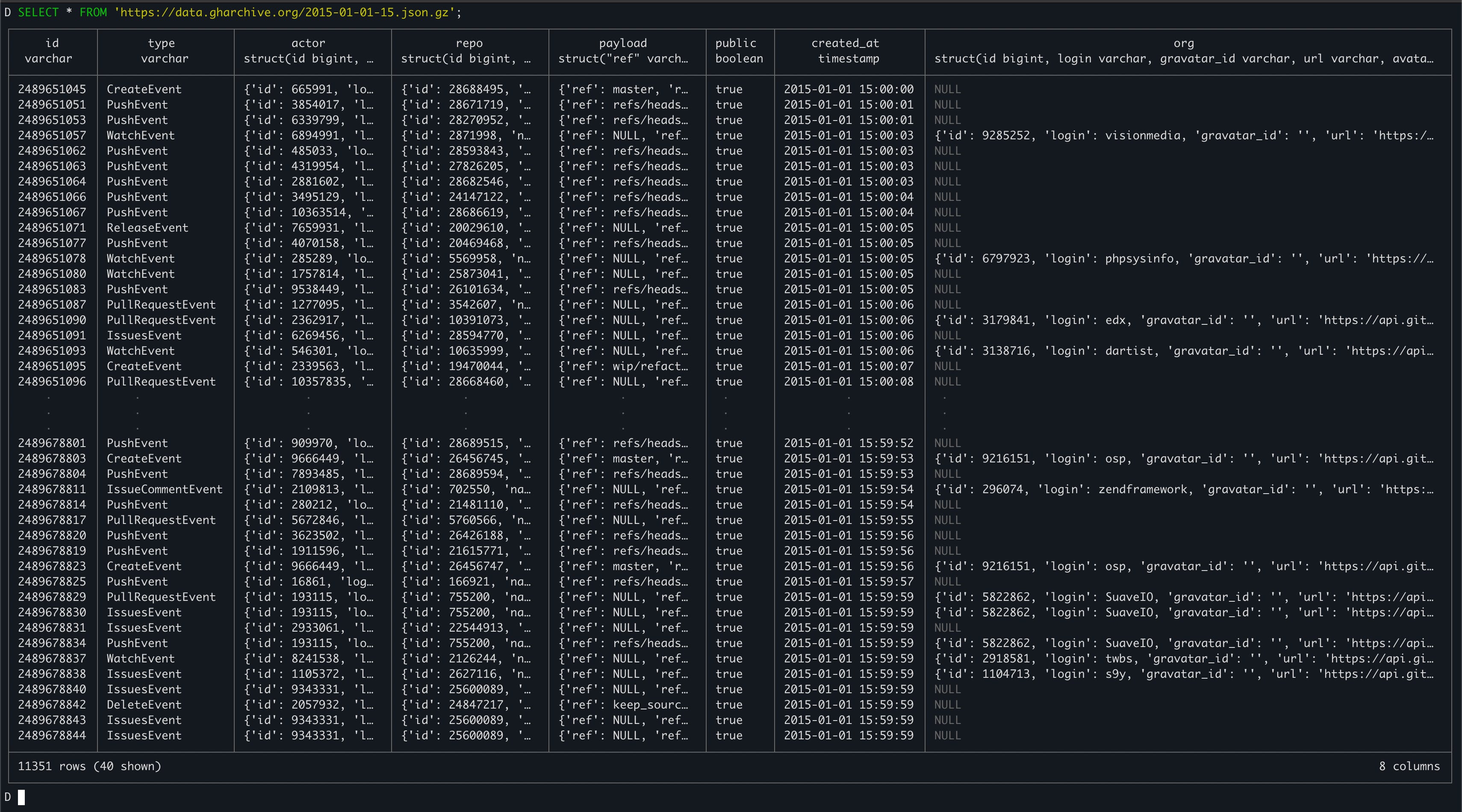Click the id cell 2489651045
1462x812 pixels.
(x=52, y=89)
